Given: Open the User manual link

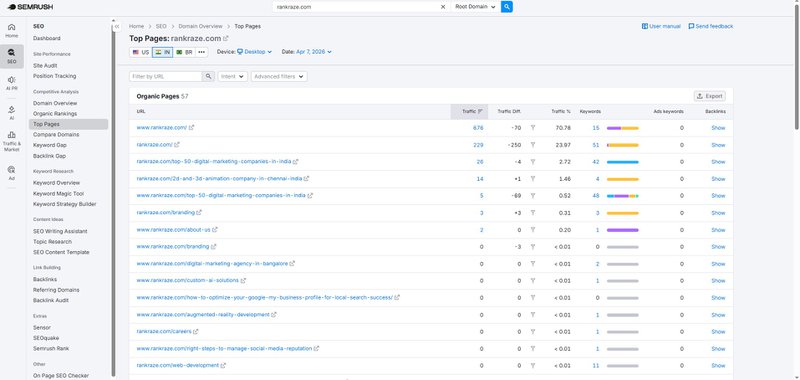Looking at the screenshot, I should click(x=661, y=26).
